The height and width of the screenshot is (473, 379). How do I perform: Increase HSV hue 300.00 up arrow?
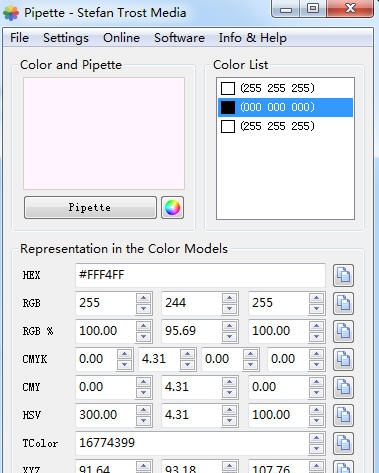tap(144, 410)
